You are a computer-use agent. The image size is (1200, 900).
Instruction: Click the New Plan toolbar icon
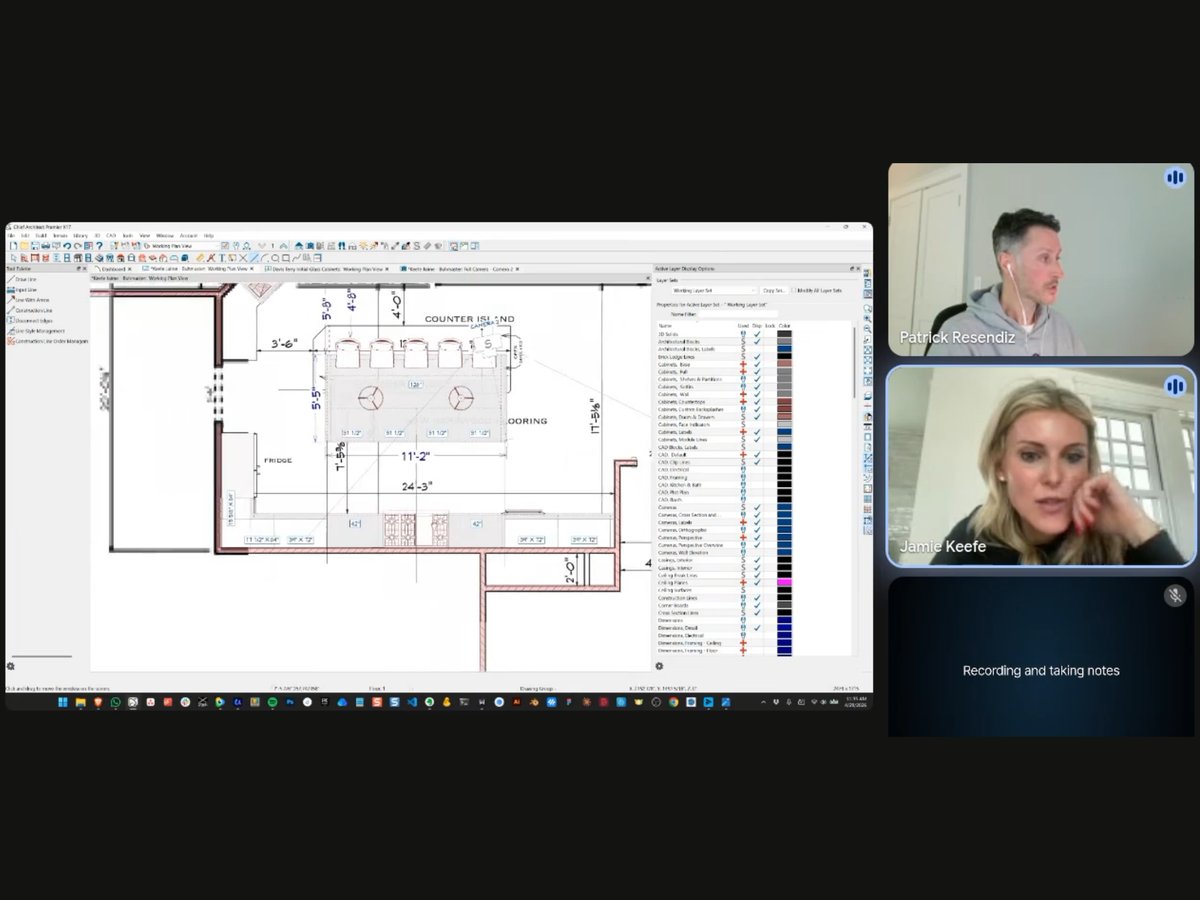point(13,246)
